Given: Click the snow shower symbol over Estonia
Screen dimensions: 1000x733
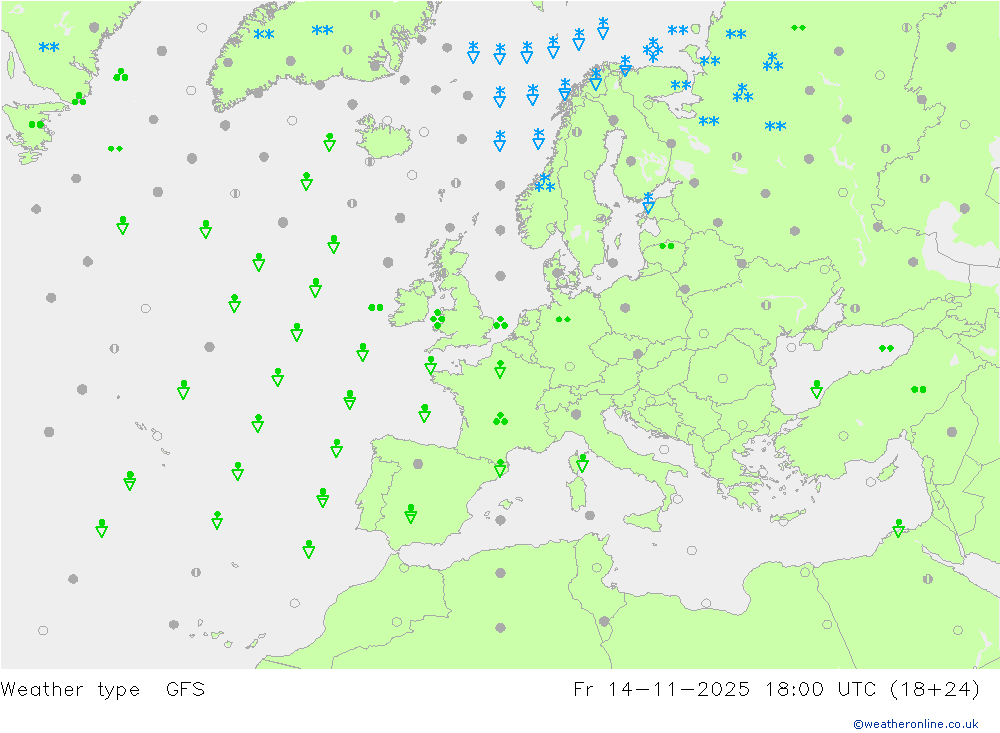Looking at the screenshot, I should 649,203.
